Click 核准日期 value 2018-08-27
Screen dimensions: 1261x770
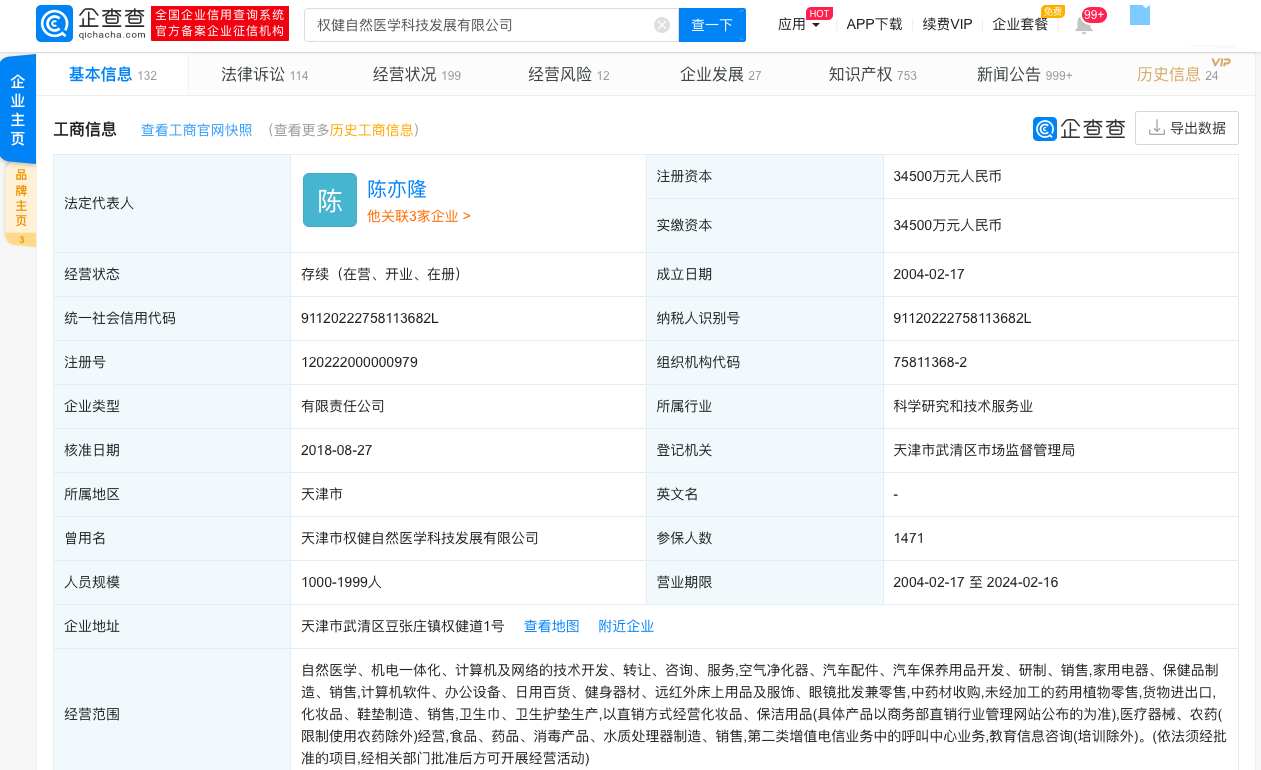[x=336, y=450]
